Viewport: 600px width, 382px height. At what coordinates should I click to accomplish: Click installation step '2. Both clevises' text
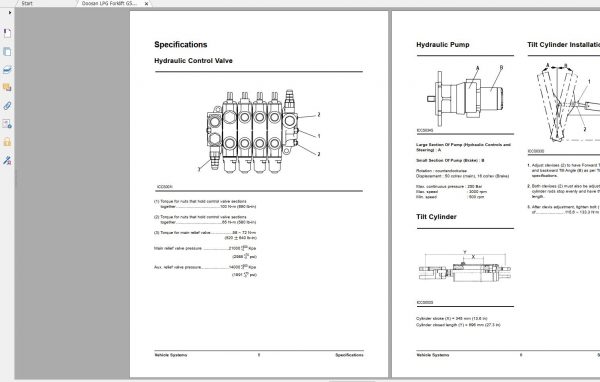(x=564, y=191)
